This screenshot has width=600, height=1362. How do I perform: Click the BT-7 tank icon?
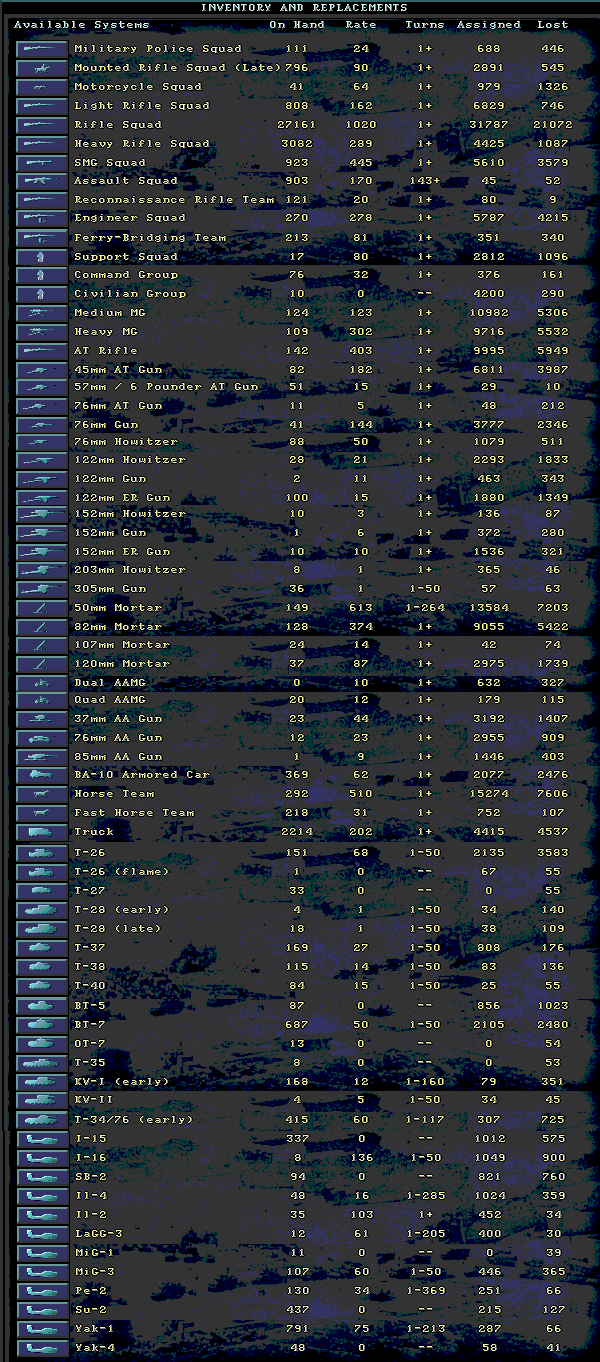(x=41, y=1024)
